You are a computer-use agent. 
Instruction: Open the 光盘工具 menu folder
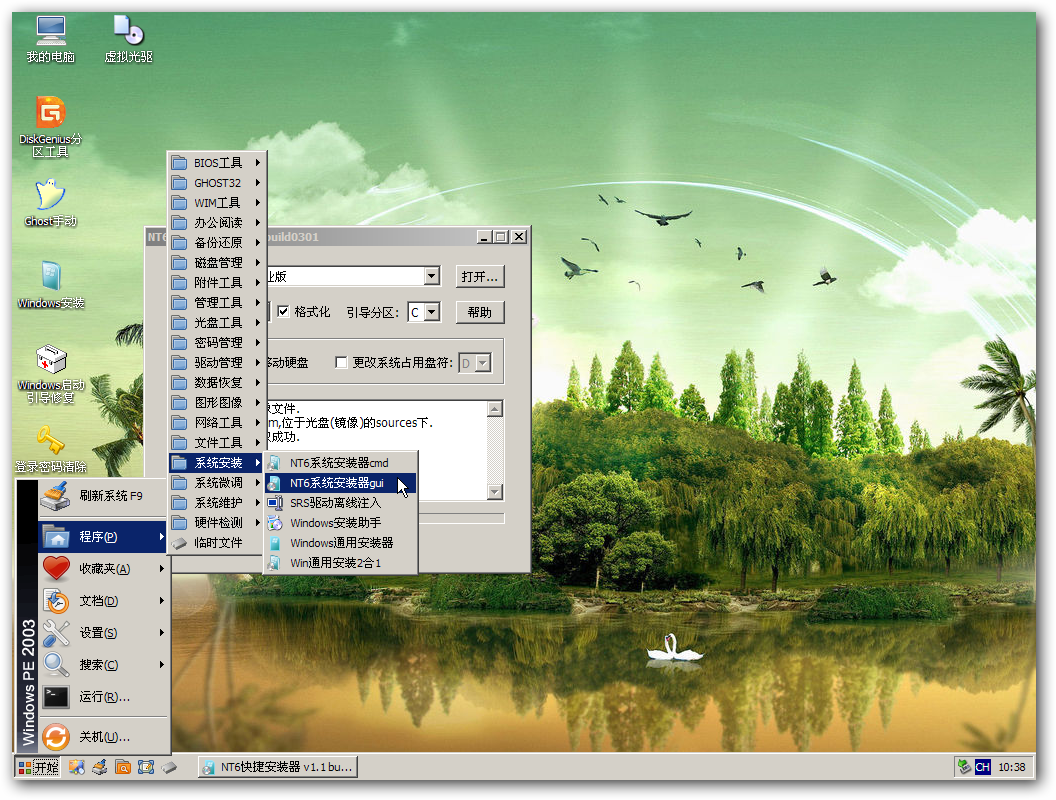pyautogui.click(x=216, y=323)
